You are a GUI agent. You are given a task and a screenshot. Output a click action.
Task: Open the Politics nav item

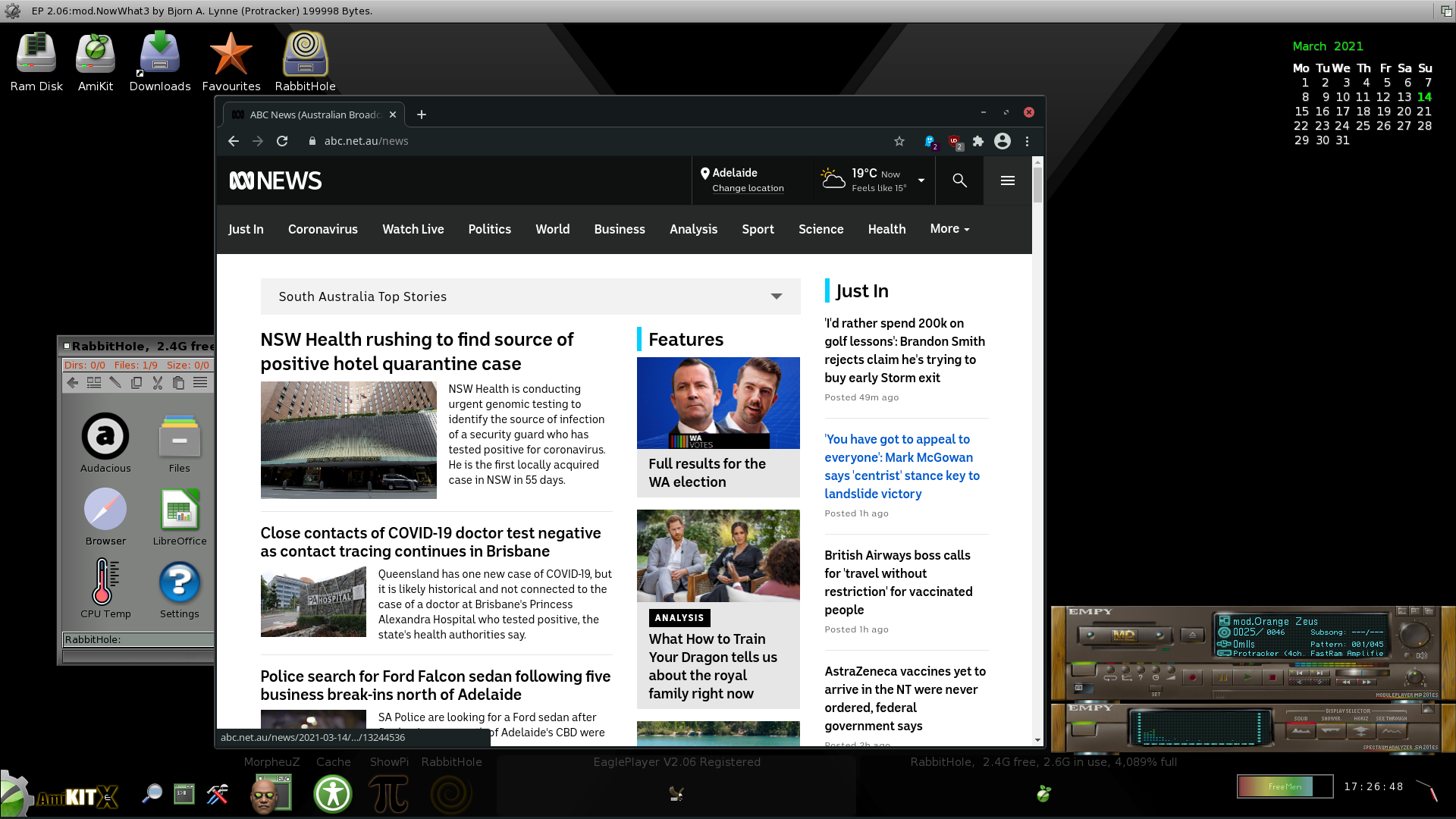pyautogui.click(x=489, y=229)
